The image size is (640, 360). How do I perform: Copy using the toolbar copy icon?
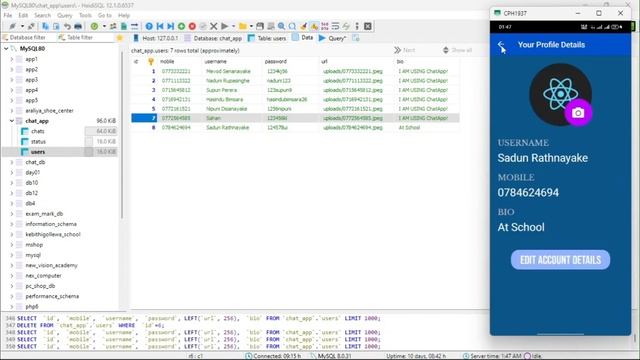pos(45,26)
